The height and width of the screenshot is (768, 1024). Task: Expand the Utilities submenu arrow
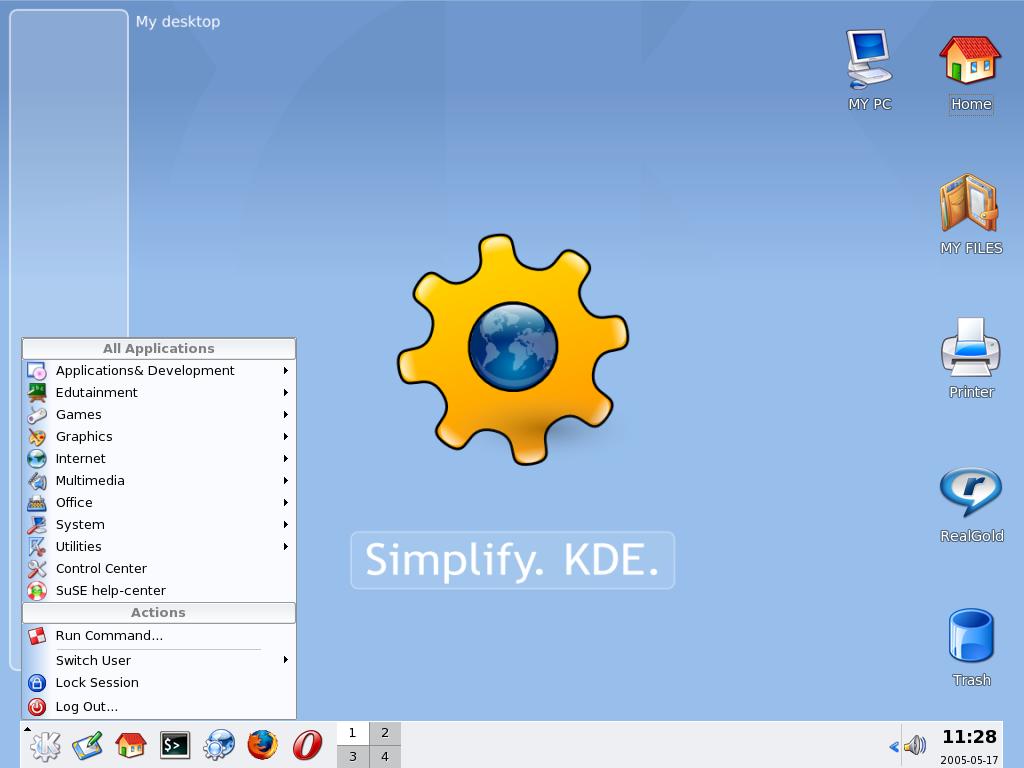[x=285, y=547]
